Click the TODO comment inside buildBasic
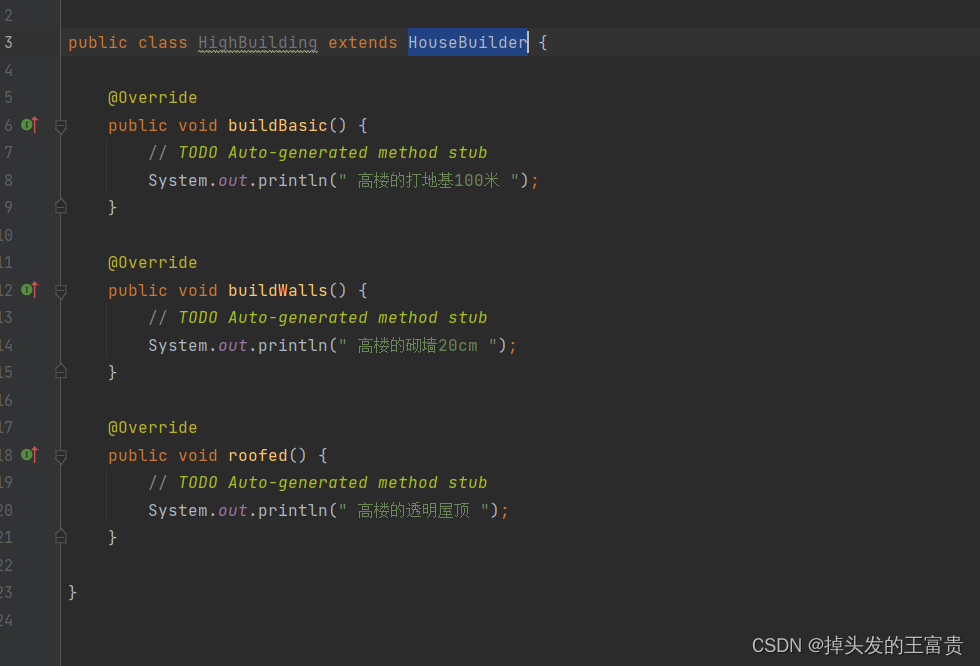Image resolution: width=980 pixels, height=666 pixels. pos(318,152)
